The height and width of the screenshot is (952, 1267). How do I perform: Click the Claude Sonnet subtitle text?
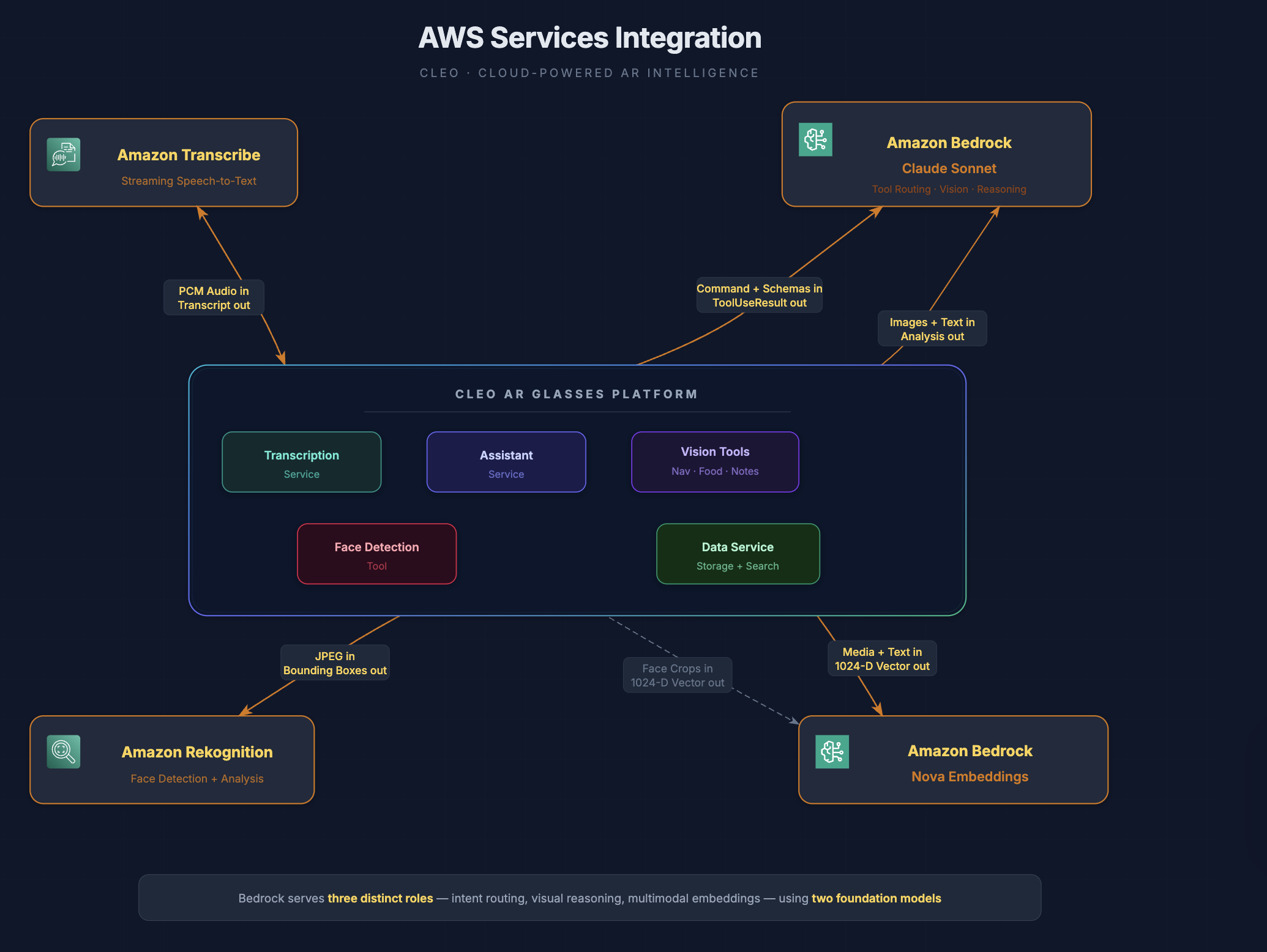[x=949, y=168]
